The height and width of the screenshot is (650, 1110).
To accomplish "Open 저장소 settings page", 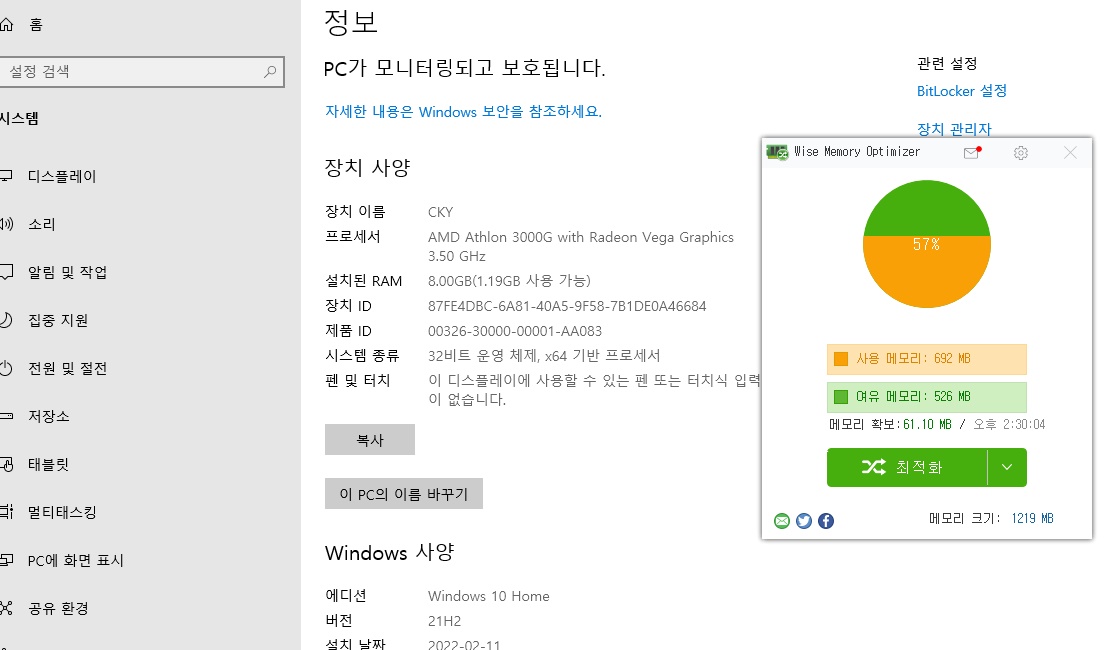I will (49, 416).
